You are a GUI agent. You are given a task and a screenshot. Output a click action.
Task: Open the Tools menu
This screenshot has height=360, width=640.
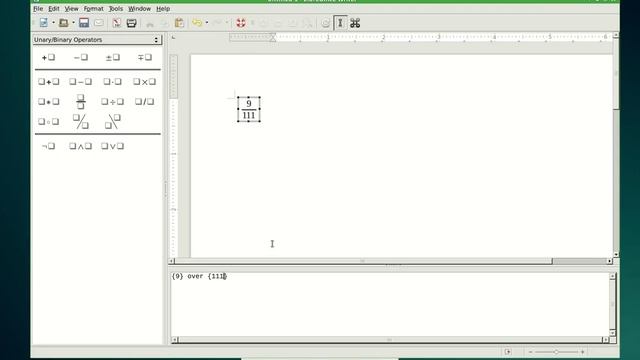pos(116,9)
